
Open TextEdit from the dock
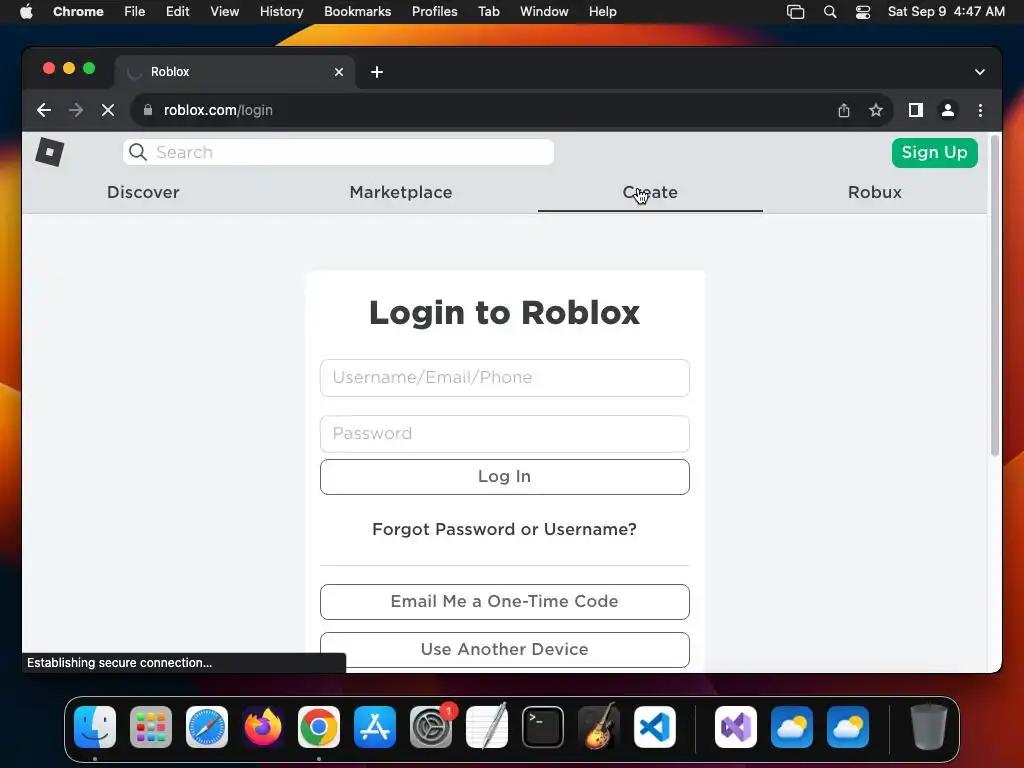pos(487,727)
